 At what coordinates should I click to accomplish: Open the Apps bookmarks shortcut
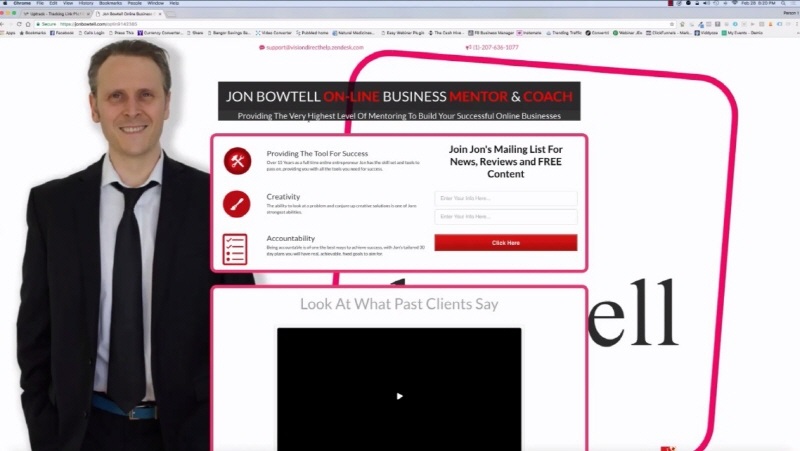9,33
